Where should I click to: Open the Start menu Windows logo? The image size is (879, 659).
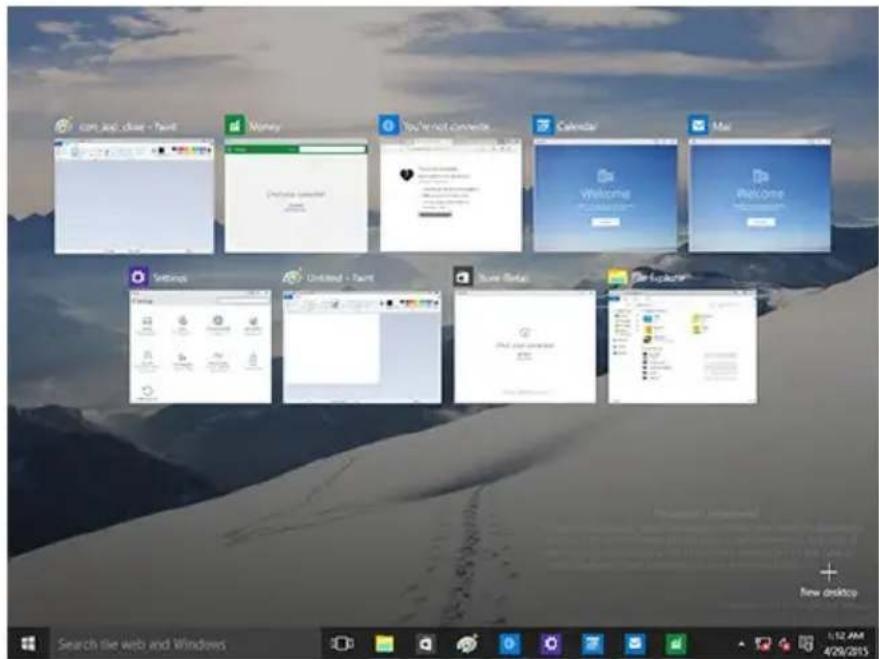[27, 643]
